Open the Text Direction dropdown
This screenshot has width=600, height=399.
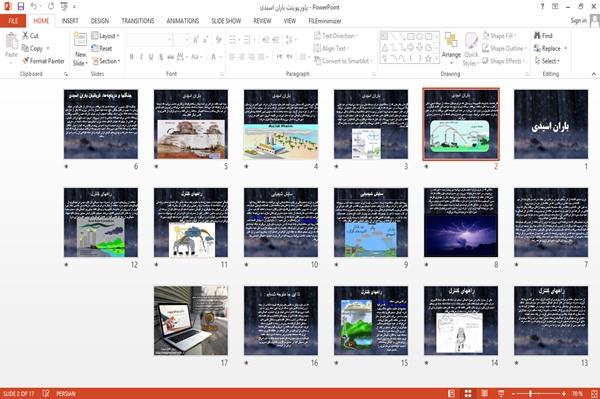336,36
